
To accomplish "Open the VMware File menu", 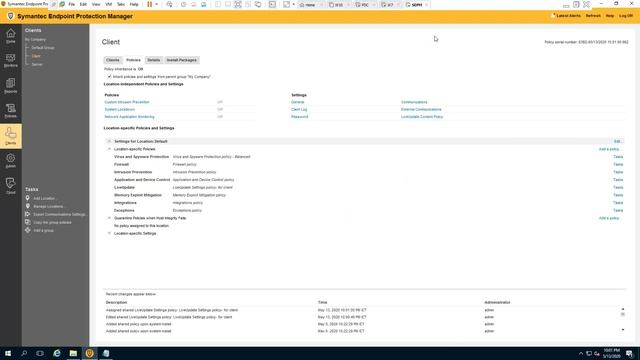I will tap(71, 4).
